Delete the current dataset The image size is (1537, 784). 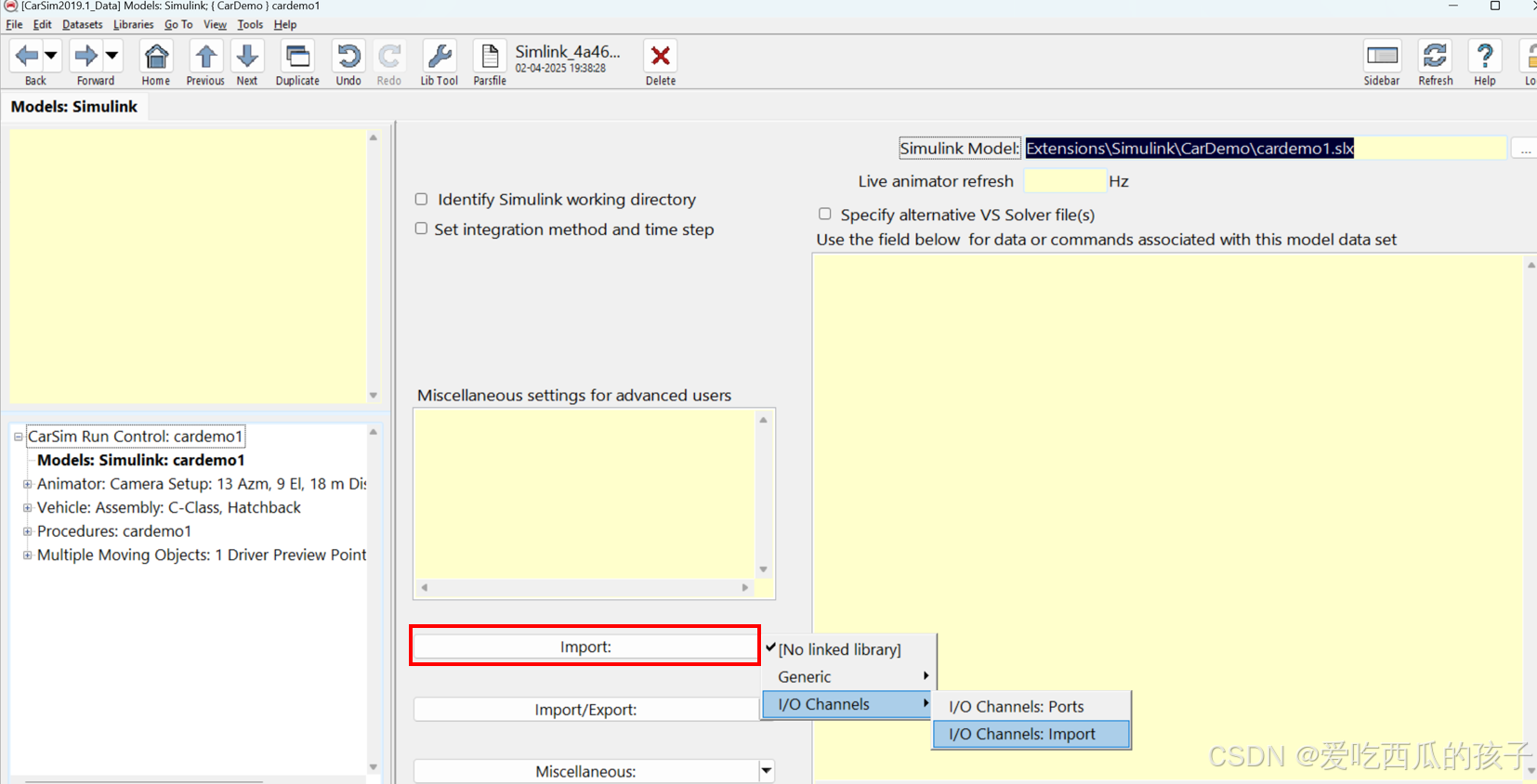661,56
